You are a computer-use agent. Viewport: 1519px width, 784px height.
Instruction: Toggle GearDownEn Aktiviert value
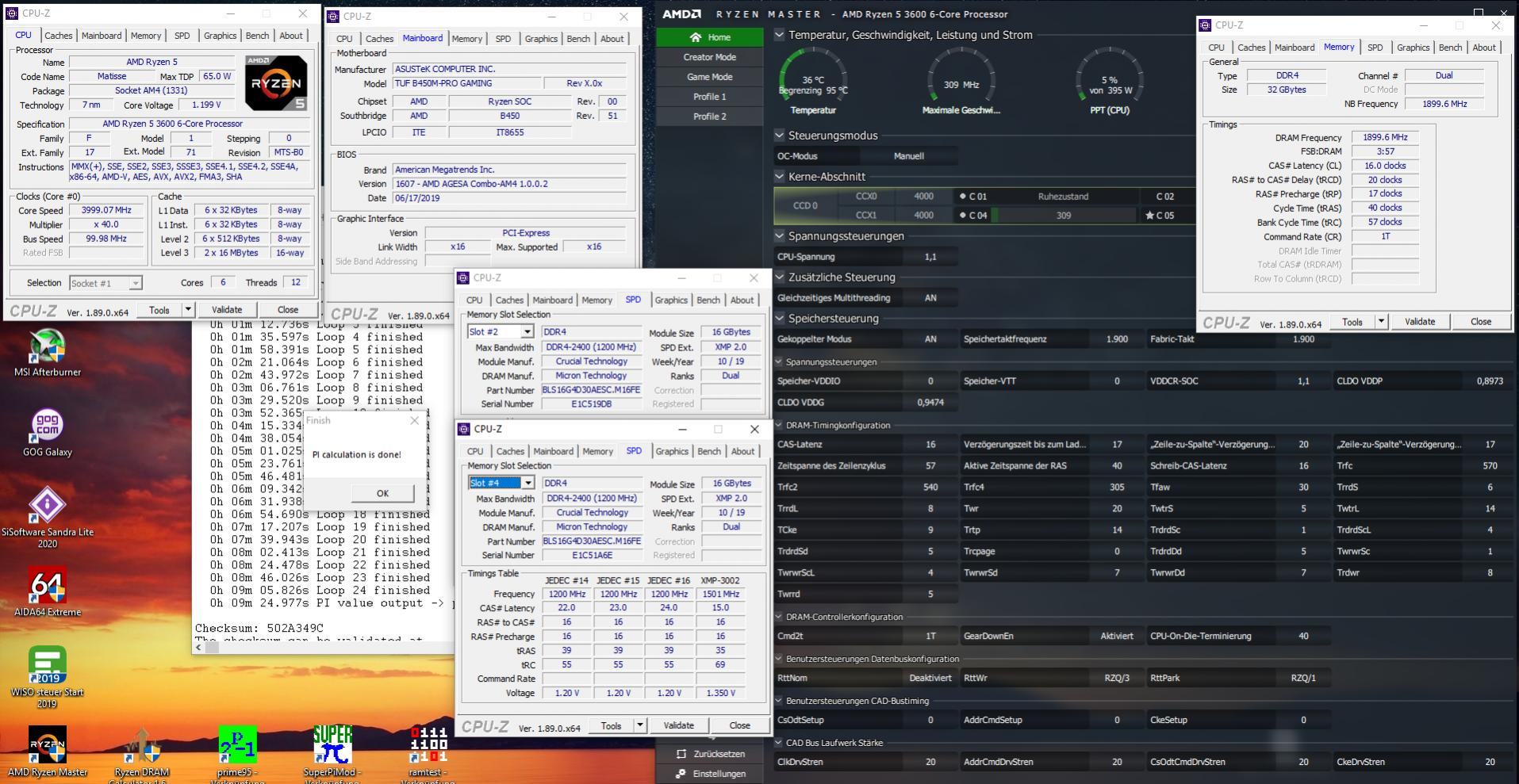point(1116,636)
